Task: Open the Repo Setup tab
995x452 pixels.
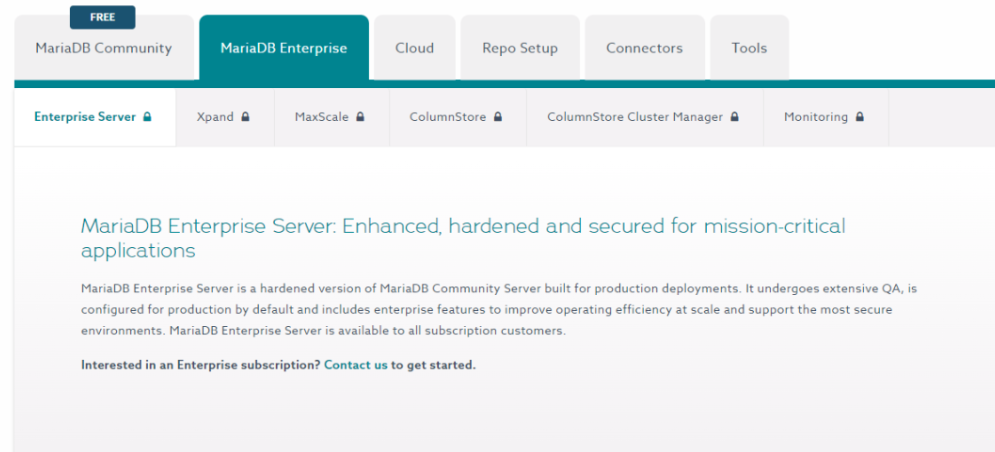Action: [520, 48]
